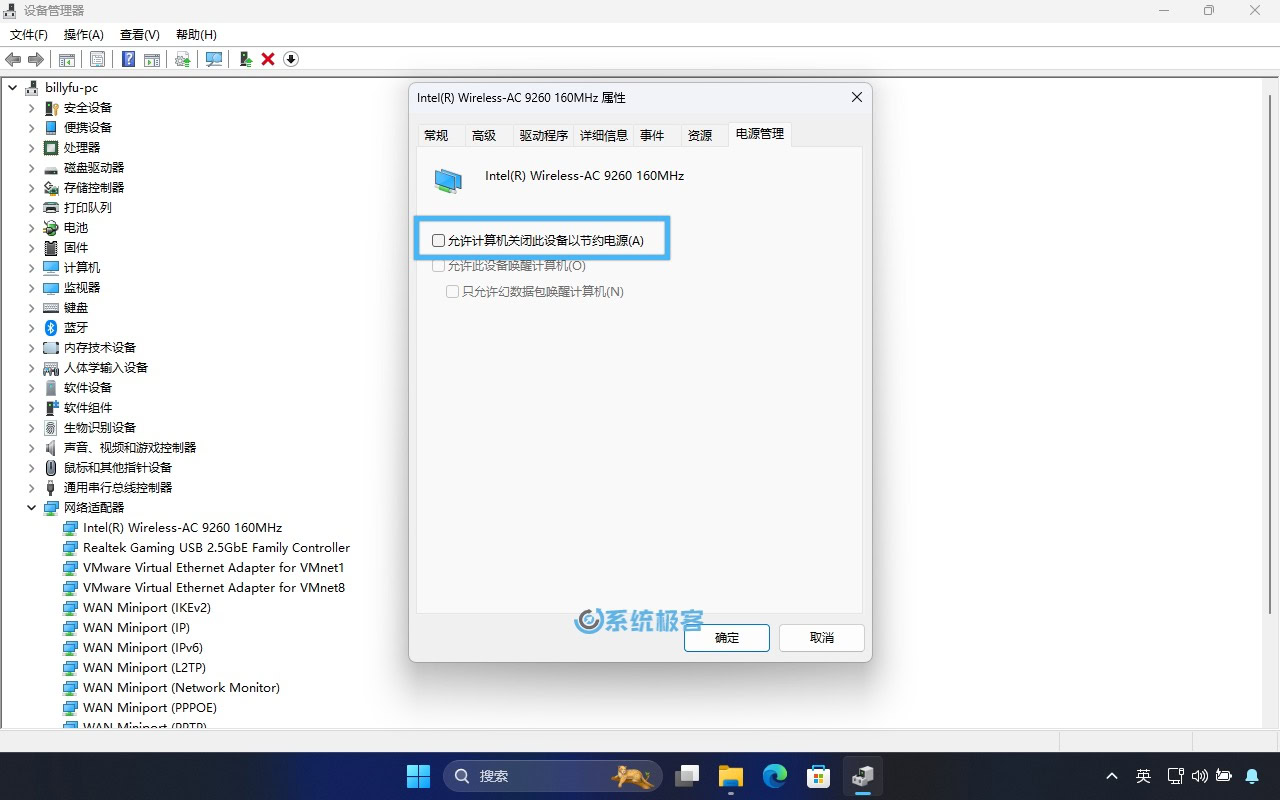Toggle the show/hide console tree icon
The height and width of the screenshot is (800, 1280).
[x=67, y=59]
